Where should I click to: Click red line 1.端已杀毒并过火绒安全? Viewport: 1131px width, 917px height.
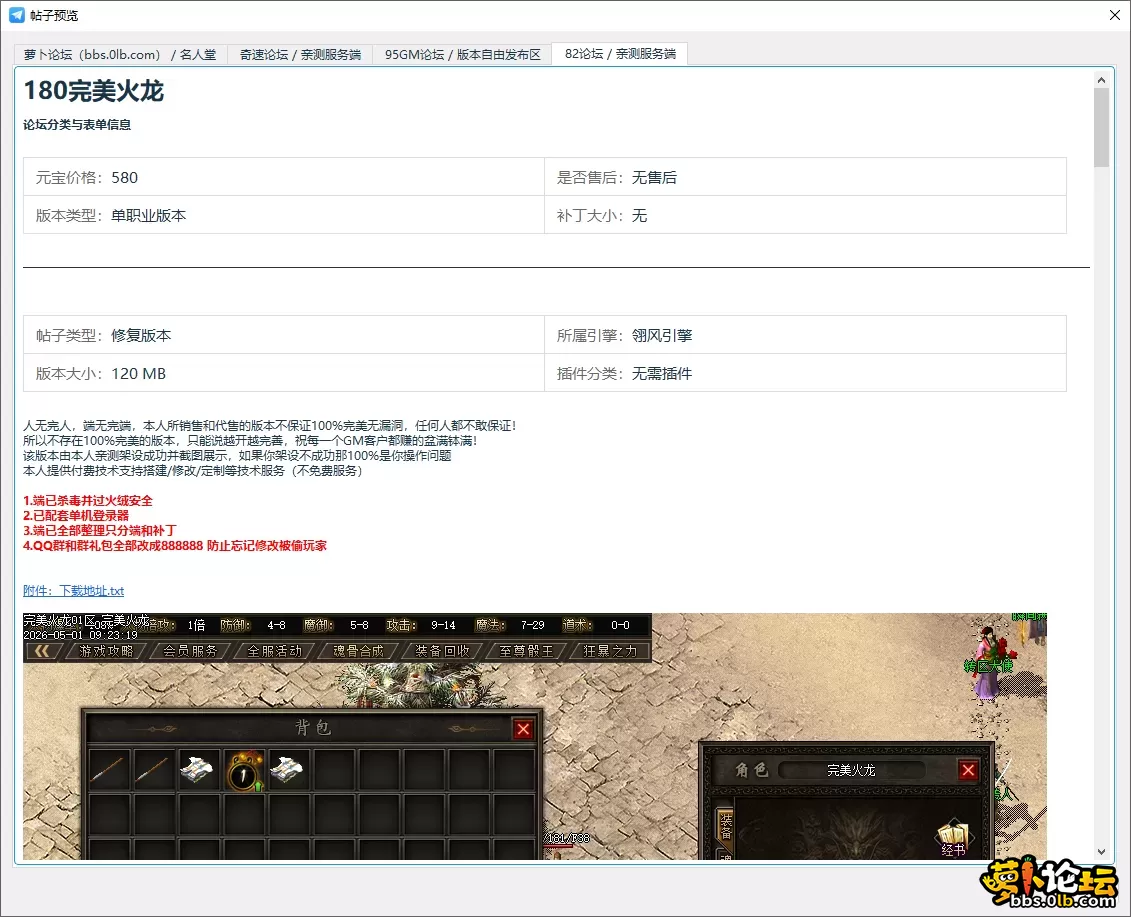(88, 501)
